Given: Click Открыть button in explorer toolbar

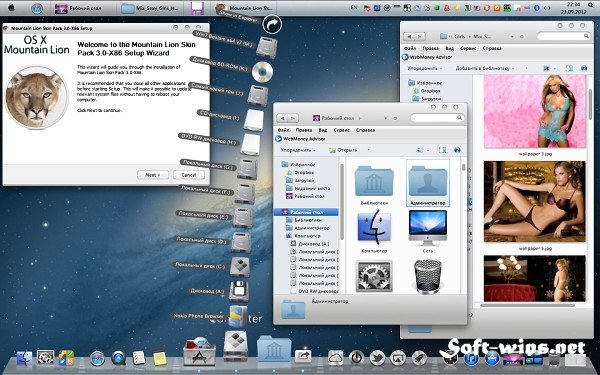Looking at the screenshot, I should [x=343, y=150].
